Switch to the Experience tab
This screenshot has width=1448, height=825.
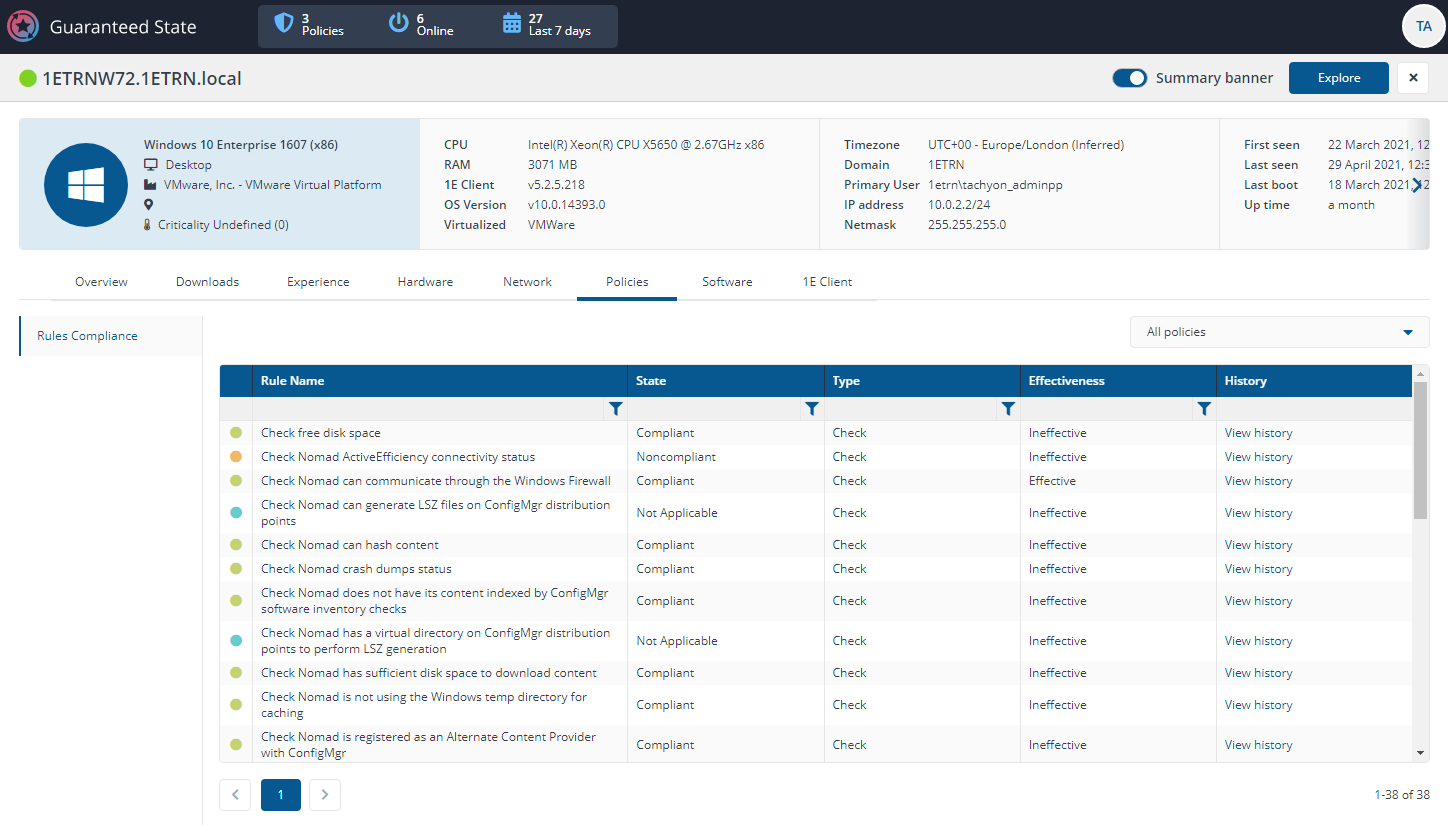pos(318,282)
